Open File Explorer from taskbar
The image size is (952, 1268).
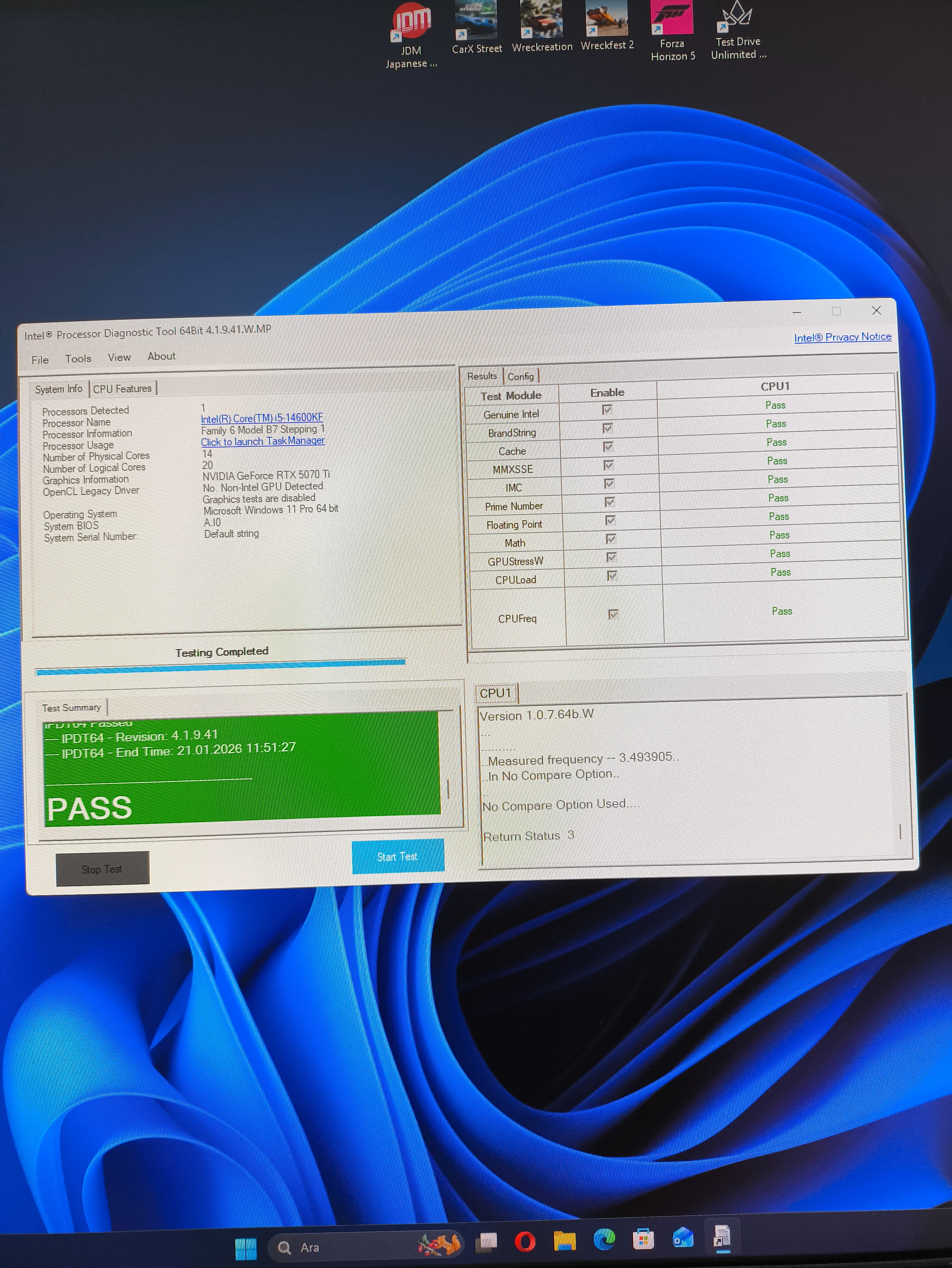coord(565,1241)
